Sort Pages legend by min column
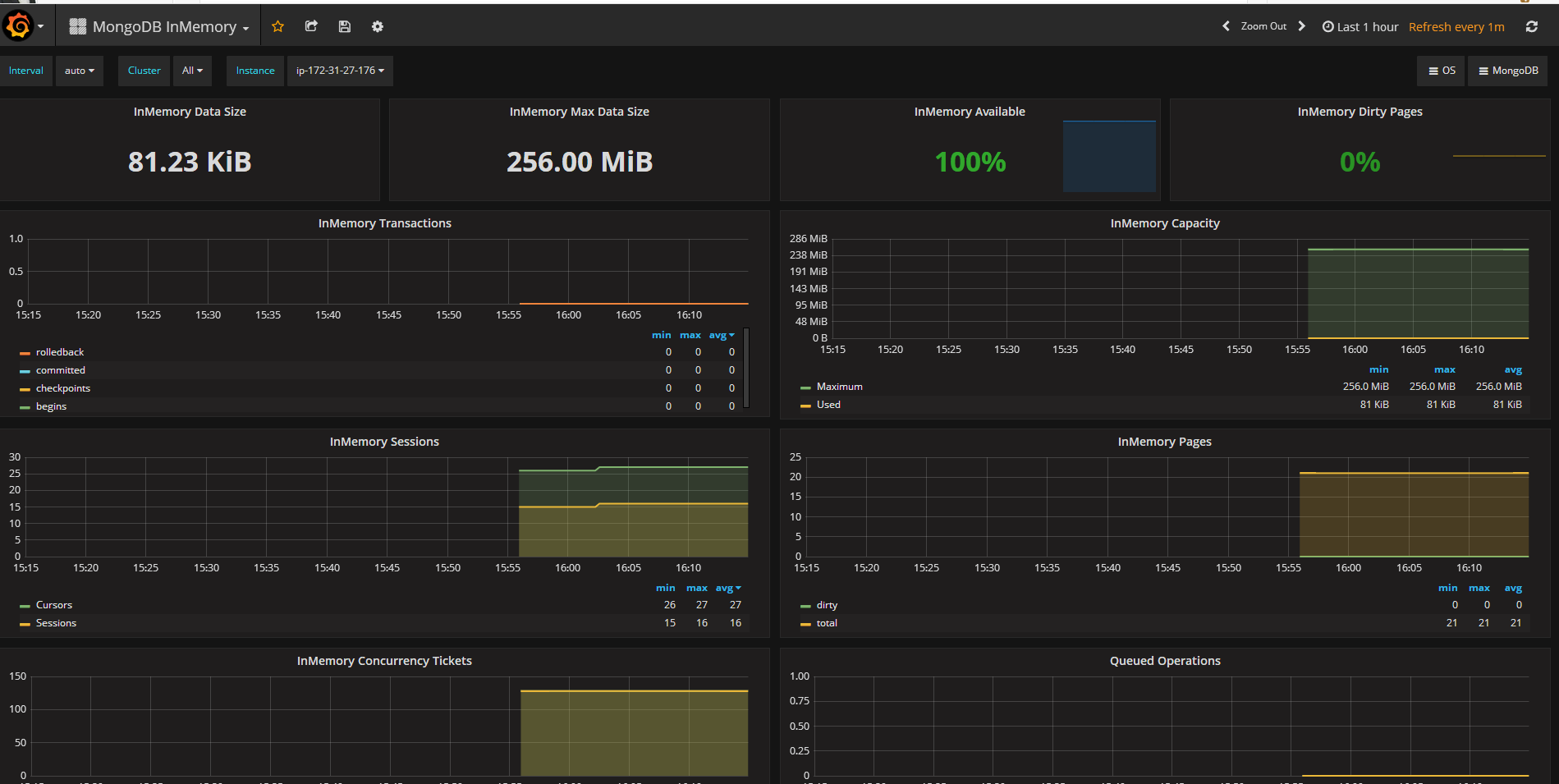The width and height of the screenshot is (1559, 784). [1448, 588]
